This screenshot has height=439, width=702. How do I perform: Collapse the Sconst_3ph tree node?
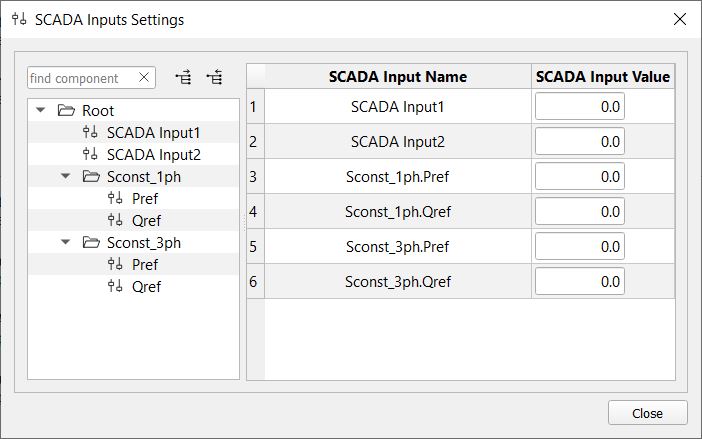point(65,242)
